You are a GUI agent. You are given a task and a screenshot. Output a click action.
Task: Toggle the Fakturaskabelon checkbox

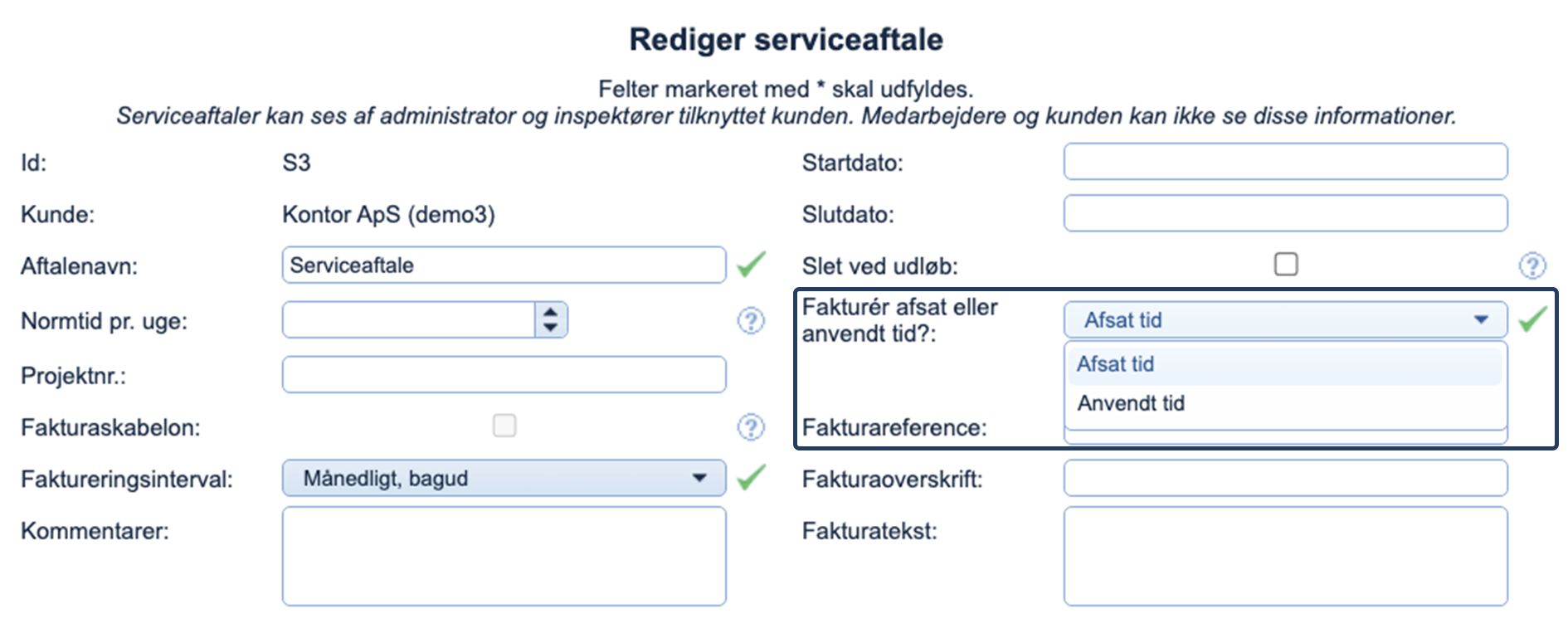point(504,426)
